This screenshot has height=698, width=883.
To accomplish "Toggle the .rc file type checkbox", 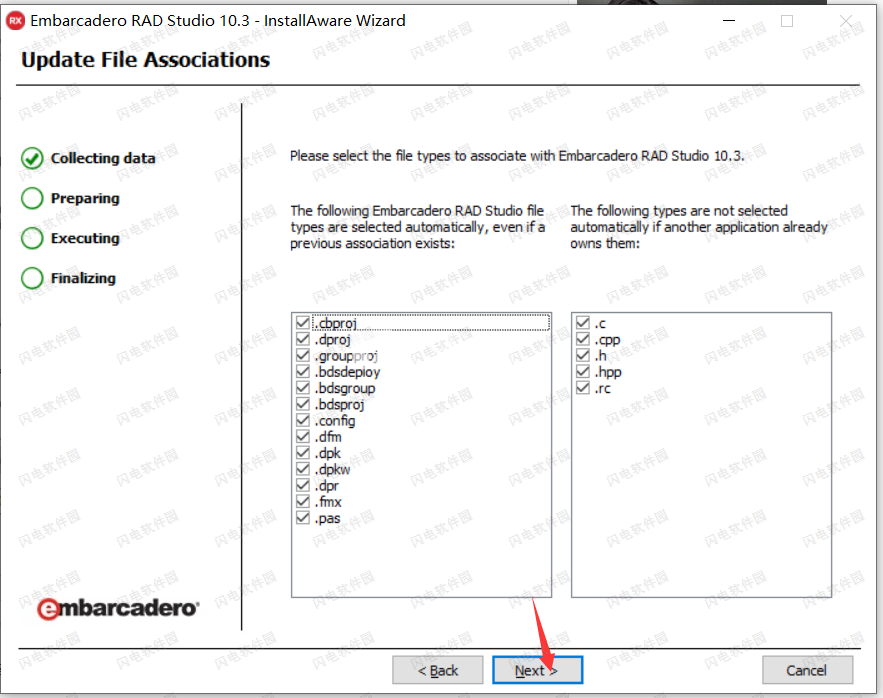I will (x=583, y=388).
